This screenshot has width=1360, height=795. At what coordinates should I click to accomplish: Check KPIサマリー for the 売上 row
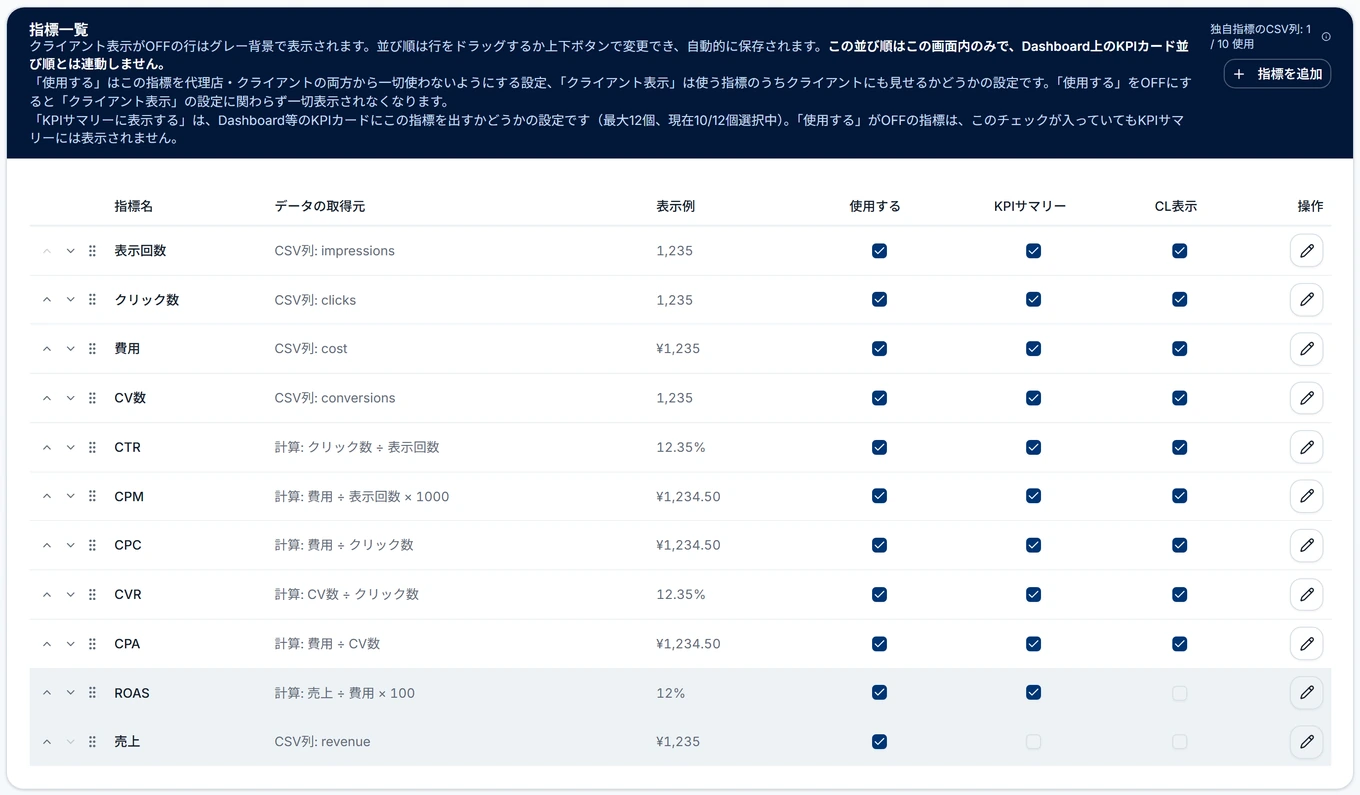pos(1033,742)
